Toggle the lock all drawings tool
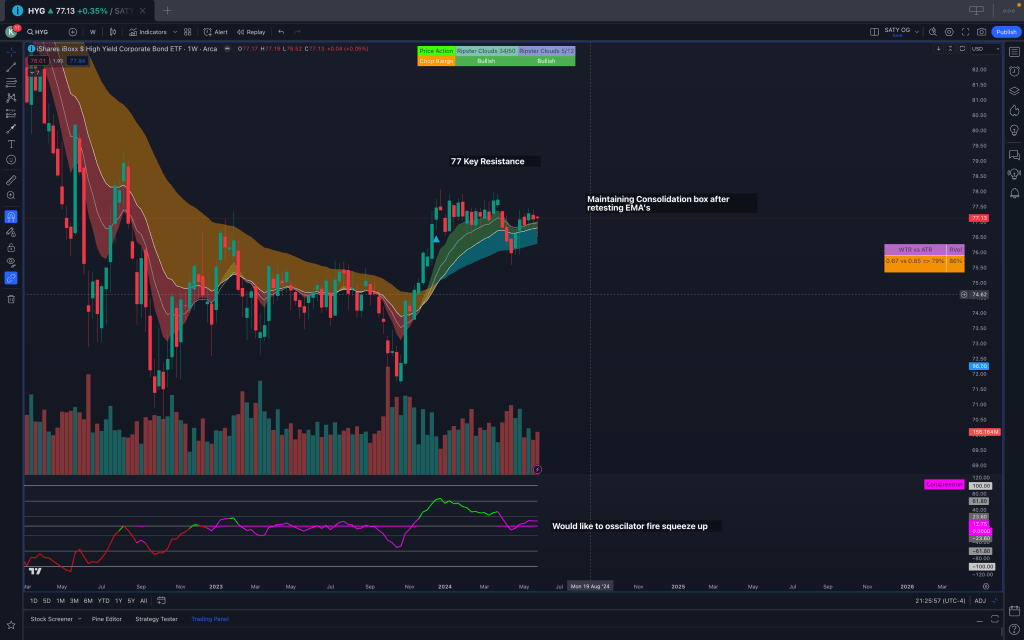Viewport: 1024px width, 640px height. (x=11, y=247)
